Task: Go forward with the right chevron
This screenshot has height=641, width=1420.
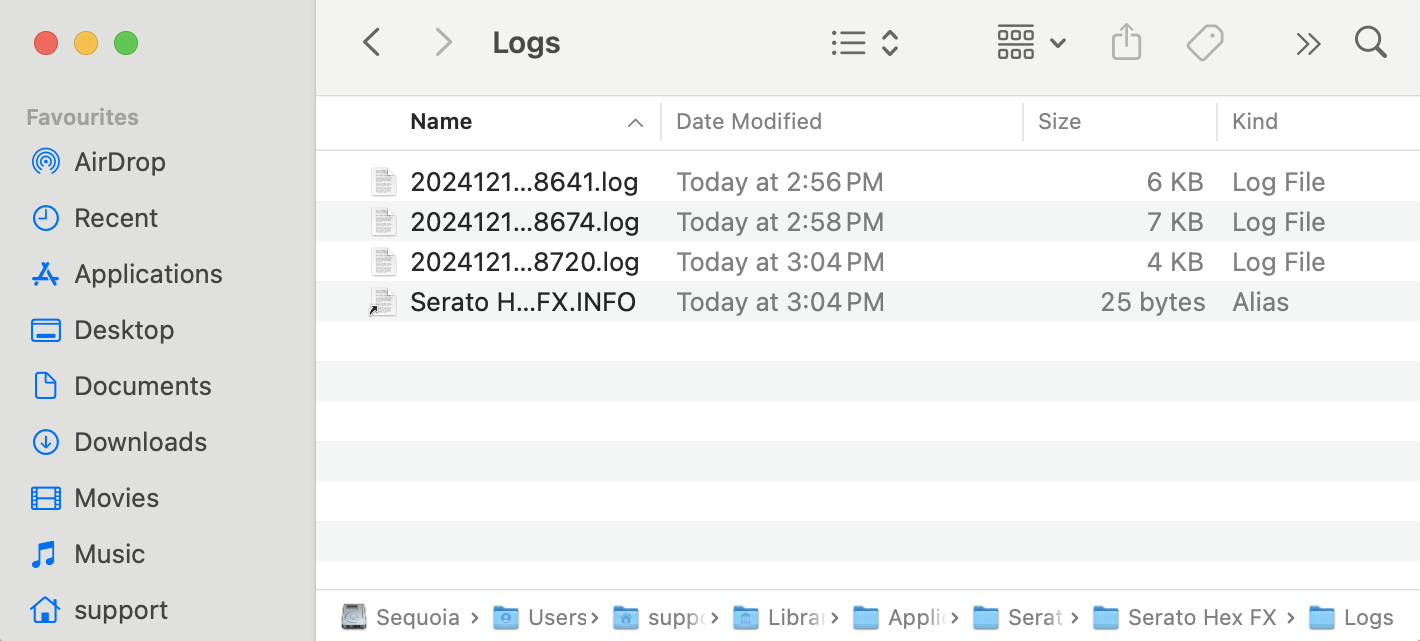Action: (x=443, y=43)
